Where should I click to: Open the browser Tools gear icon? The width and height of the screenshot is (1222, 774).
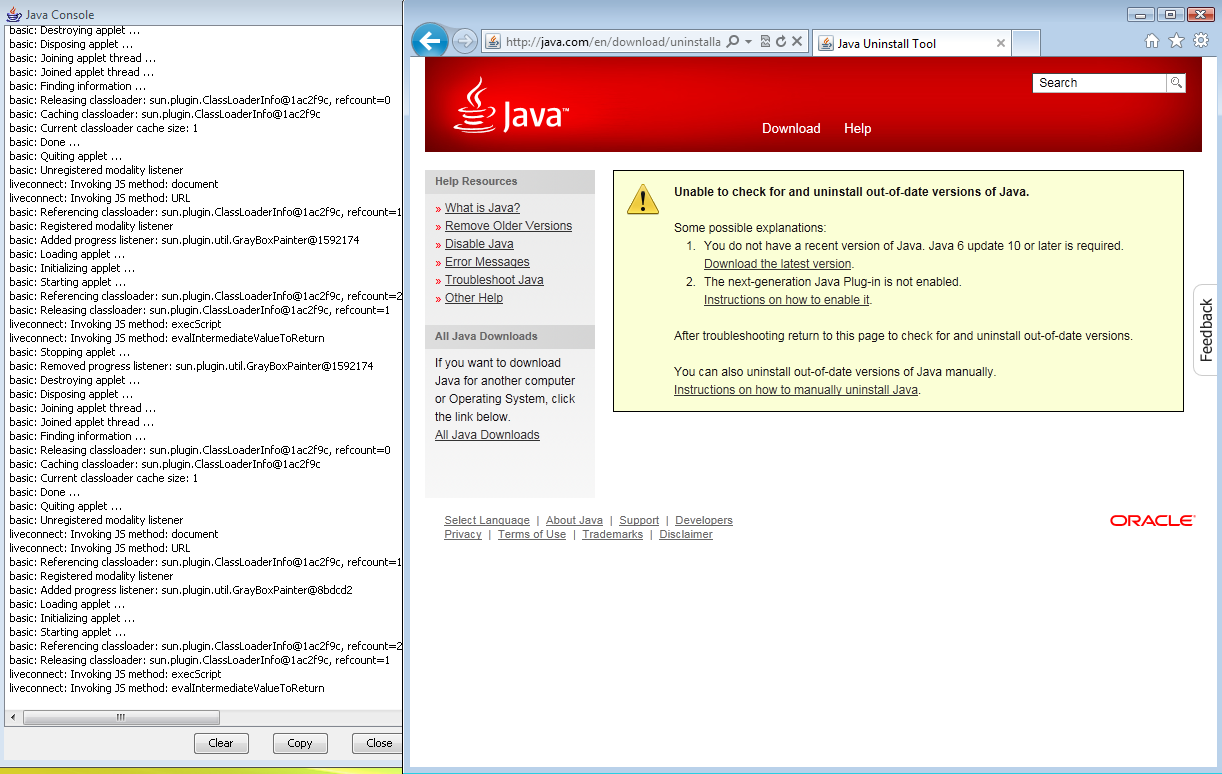[1201, 41]
